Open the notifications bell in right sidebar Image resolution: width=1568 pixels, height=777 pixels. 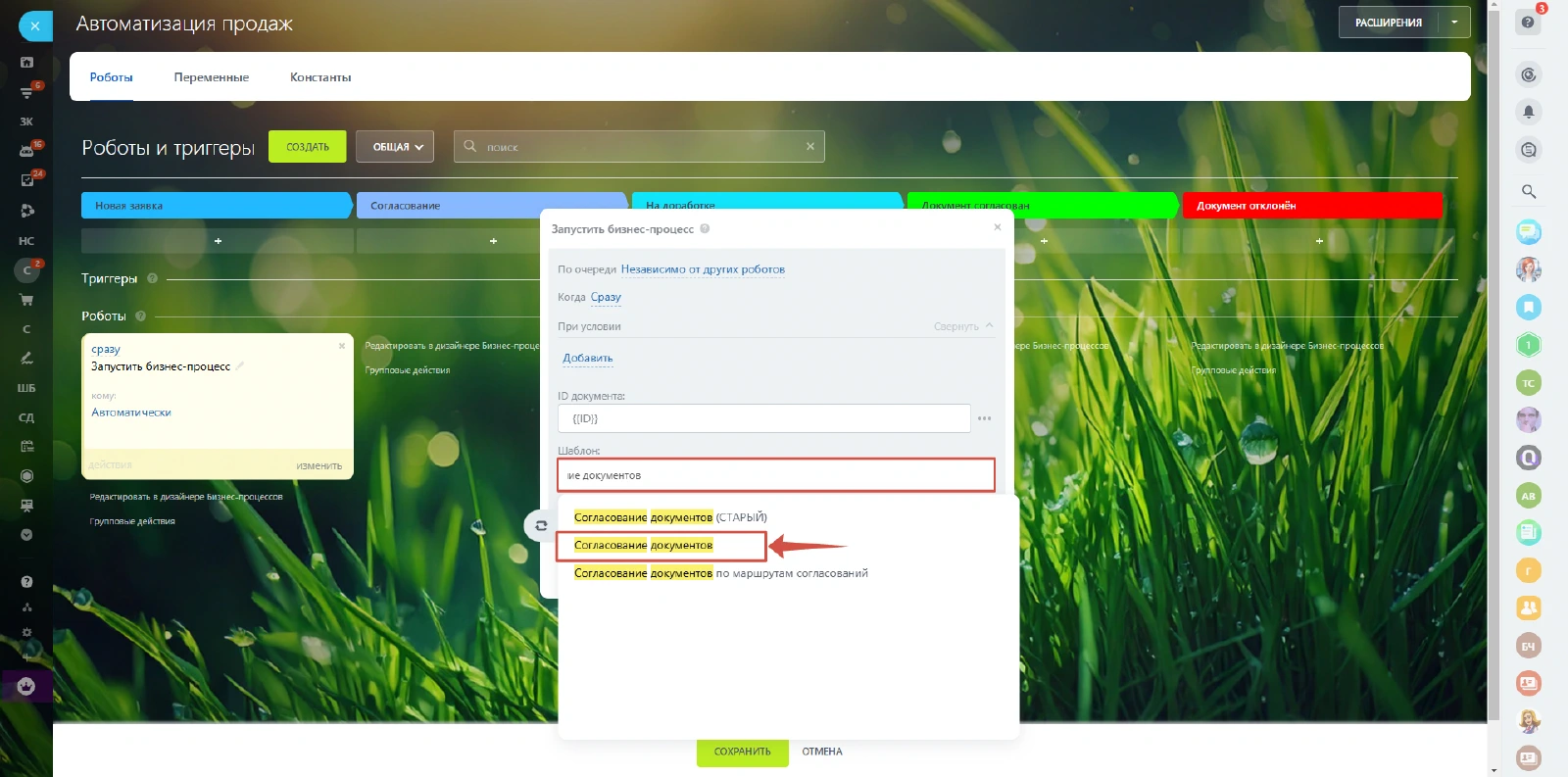coord(1528,112)
